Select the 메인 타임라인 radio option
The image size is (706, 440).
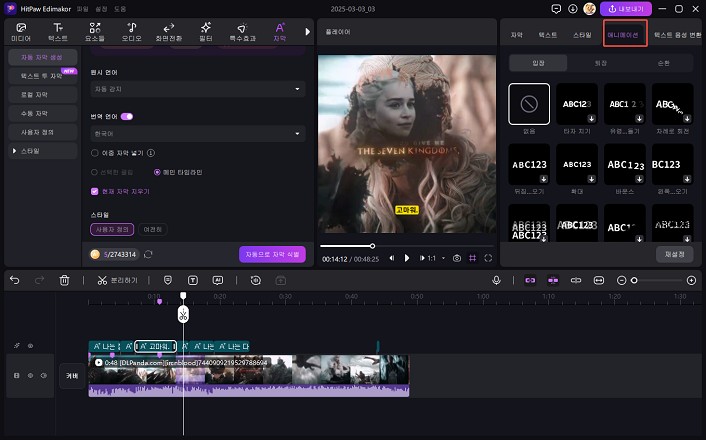tap(158, 172)
